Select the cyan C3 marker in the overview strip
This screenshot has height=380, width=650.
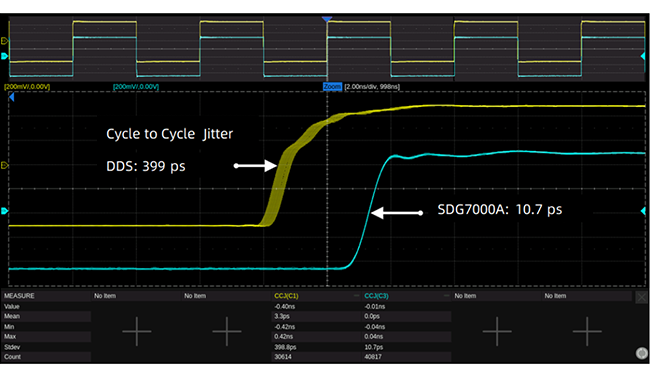(x=5, y=56)
